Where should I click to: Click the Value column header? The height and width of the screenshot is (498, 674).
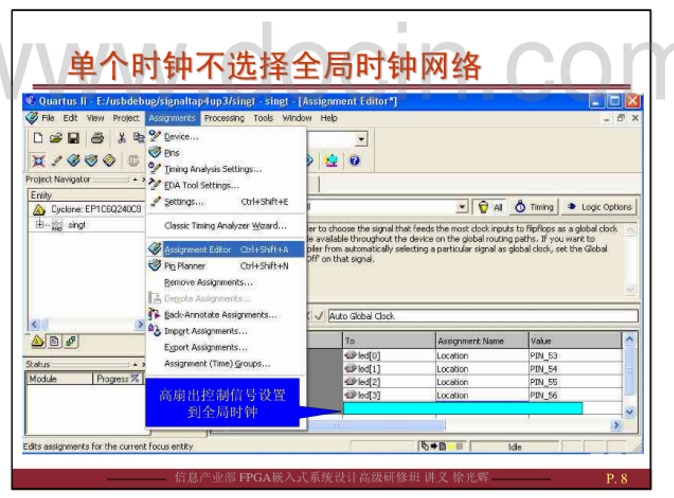pyautogui.click(x=575, y=341)
